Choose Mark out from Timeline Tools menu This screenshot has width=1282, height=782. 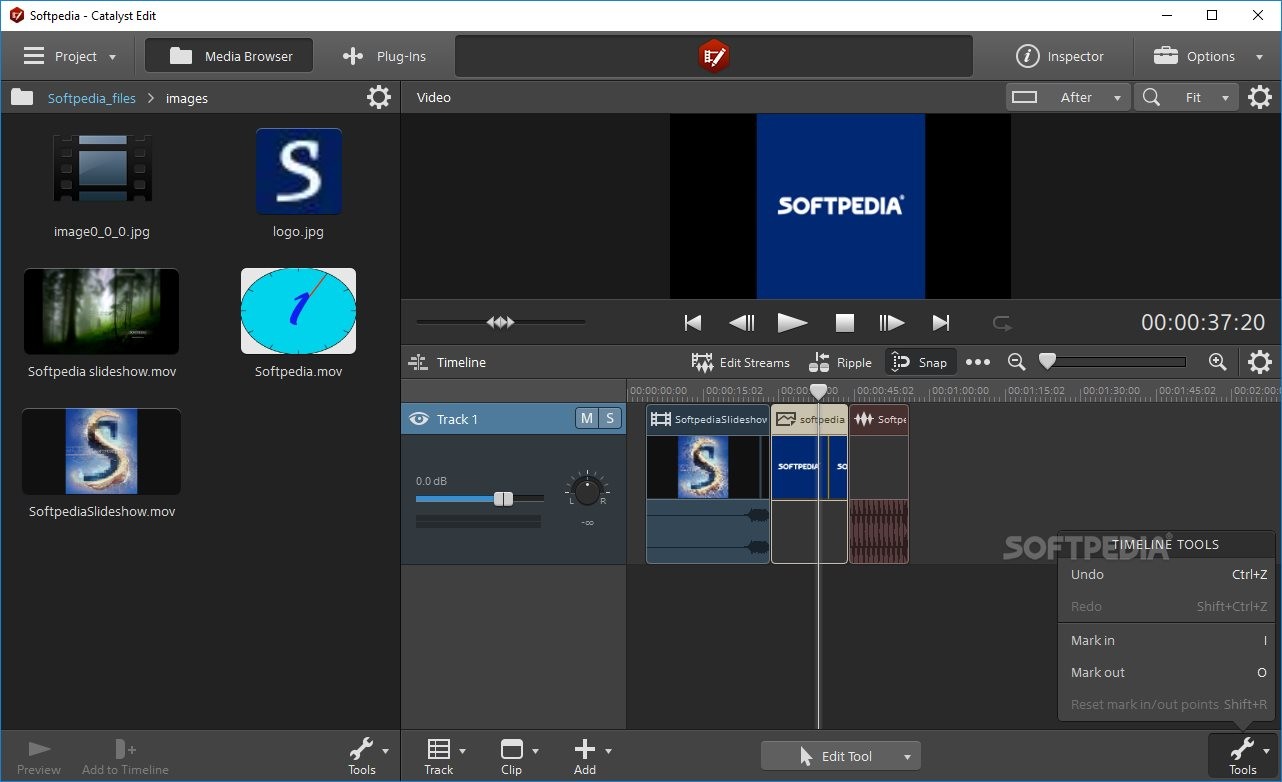[1167, 672]
